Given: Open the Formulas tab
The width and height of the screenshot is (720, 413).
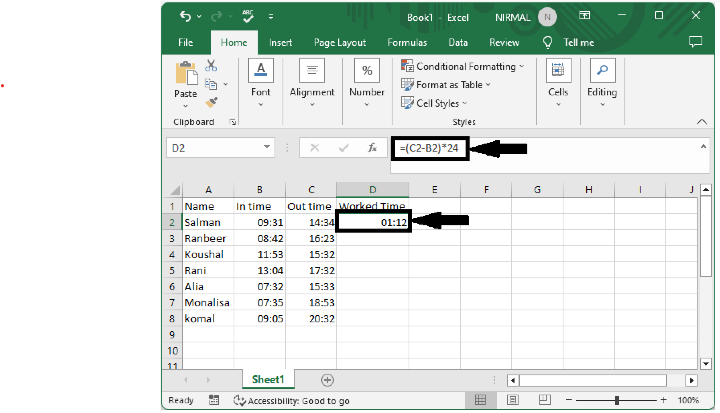Looking at the screenshot, I should click(407, 42).
